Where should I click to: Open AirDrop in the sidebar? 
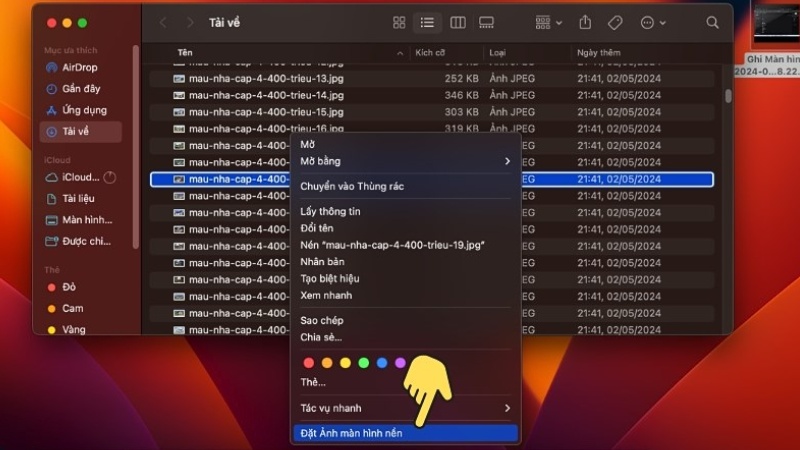coord(78,67)
